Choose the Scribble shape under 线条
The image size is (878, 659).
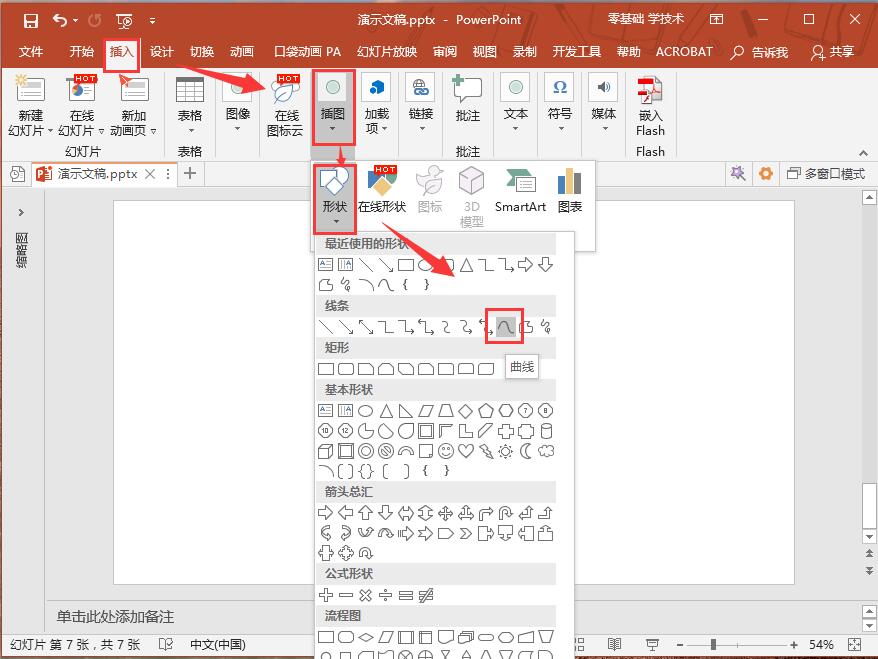(546, 326)
